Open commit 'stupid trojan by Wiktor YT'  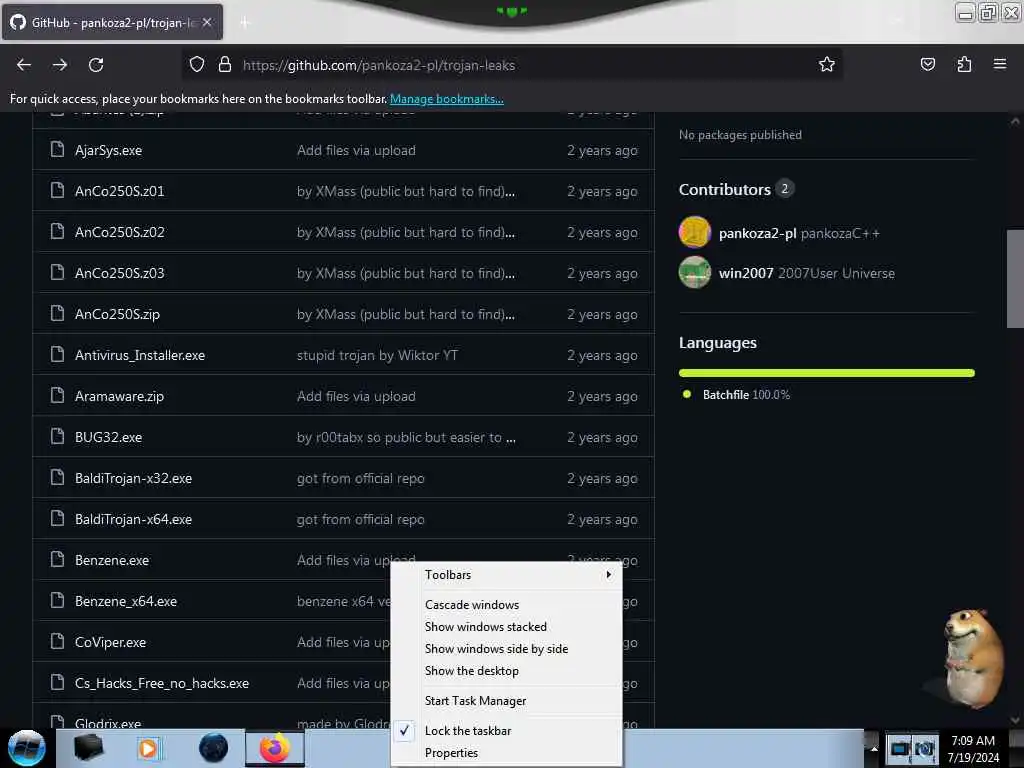(x=377, y=355)
